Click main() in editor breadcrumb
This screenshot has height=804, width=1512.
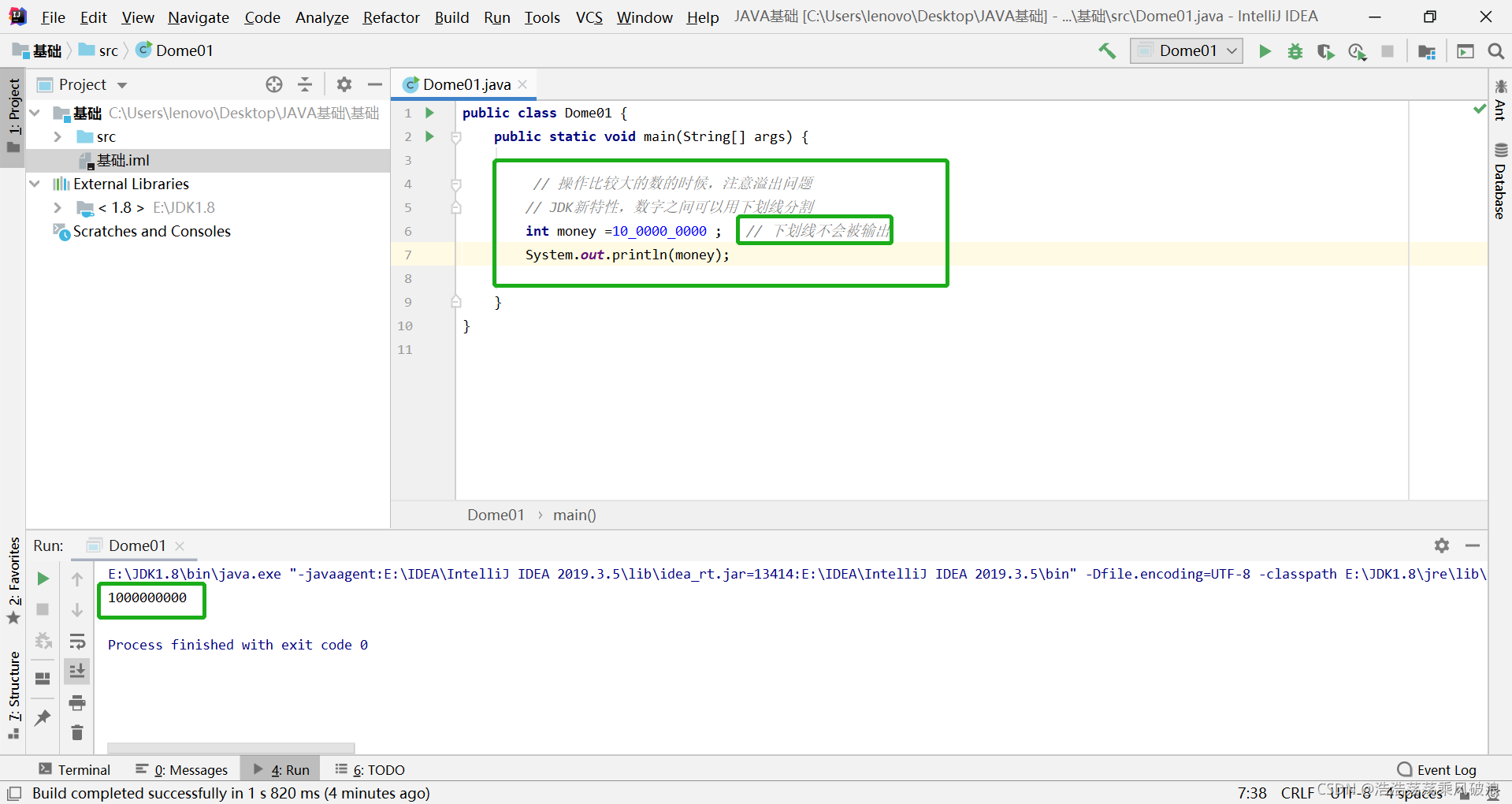point(574,516)
